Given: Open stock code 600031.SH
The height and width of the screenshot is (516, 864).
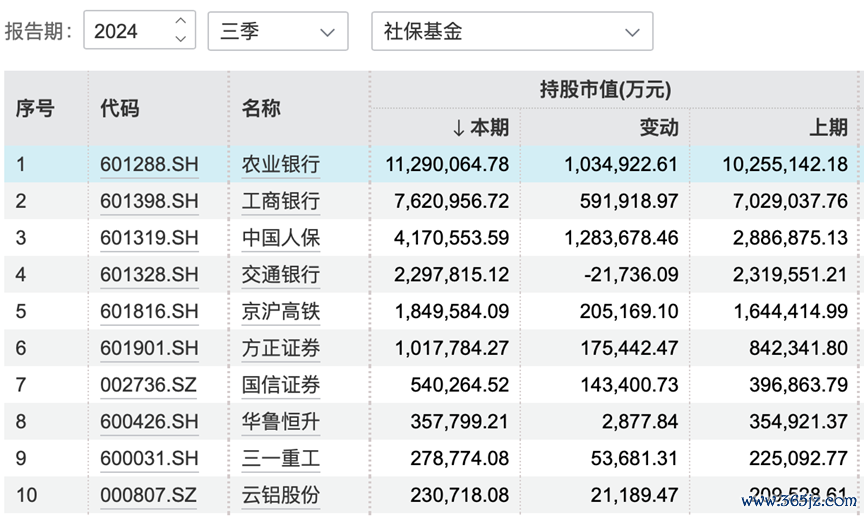Looking at the screenshot, I should (149, 458).
